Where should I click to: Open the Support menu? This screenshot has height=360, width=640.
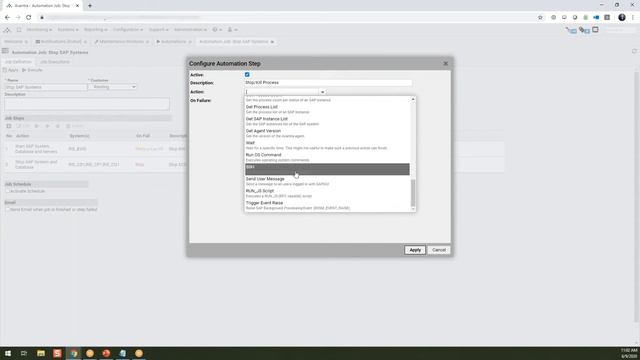click(158, 30)
